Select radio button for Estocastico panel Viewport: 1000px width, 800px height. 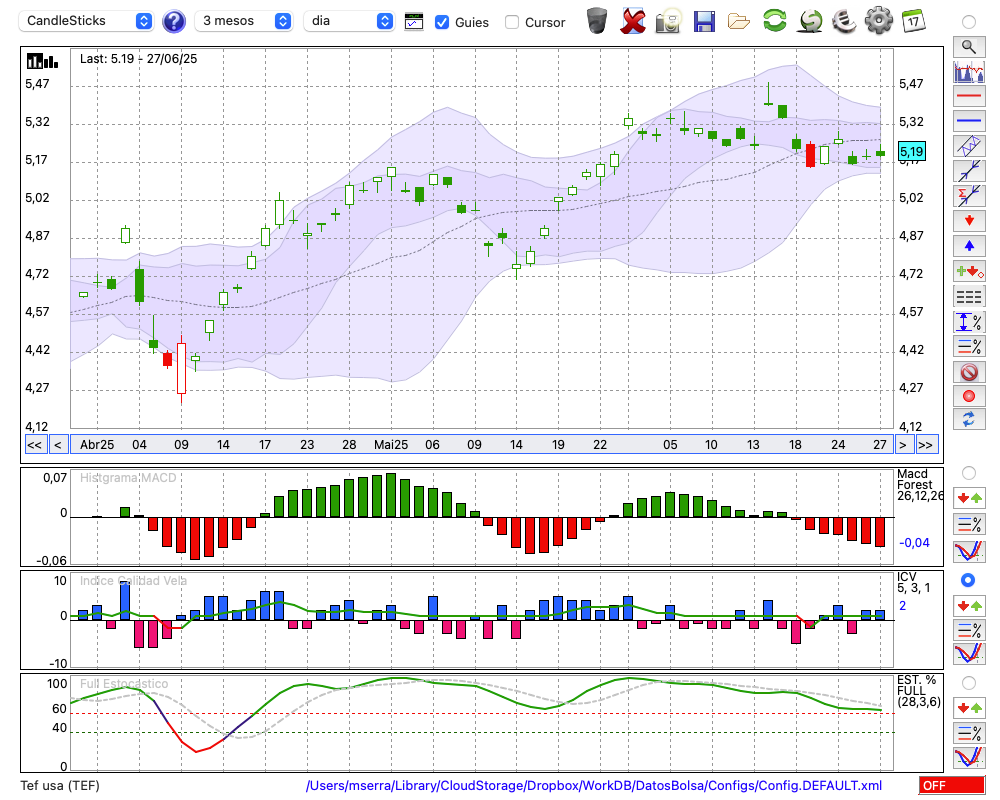pos(969,683)
